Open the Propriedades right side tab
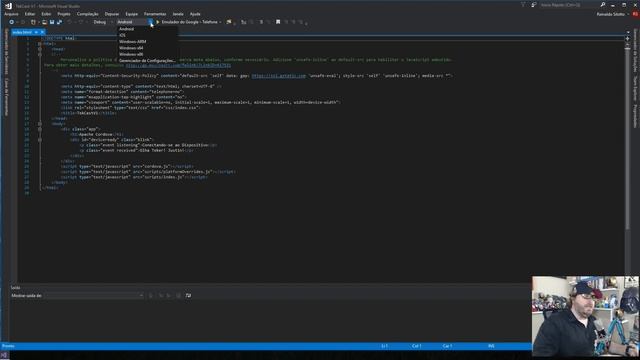Viewport: 640px width, 360px height. [635, 116]
